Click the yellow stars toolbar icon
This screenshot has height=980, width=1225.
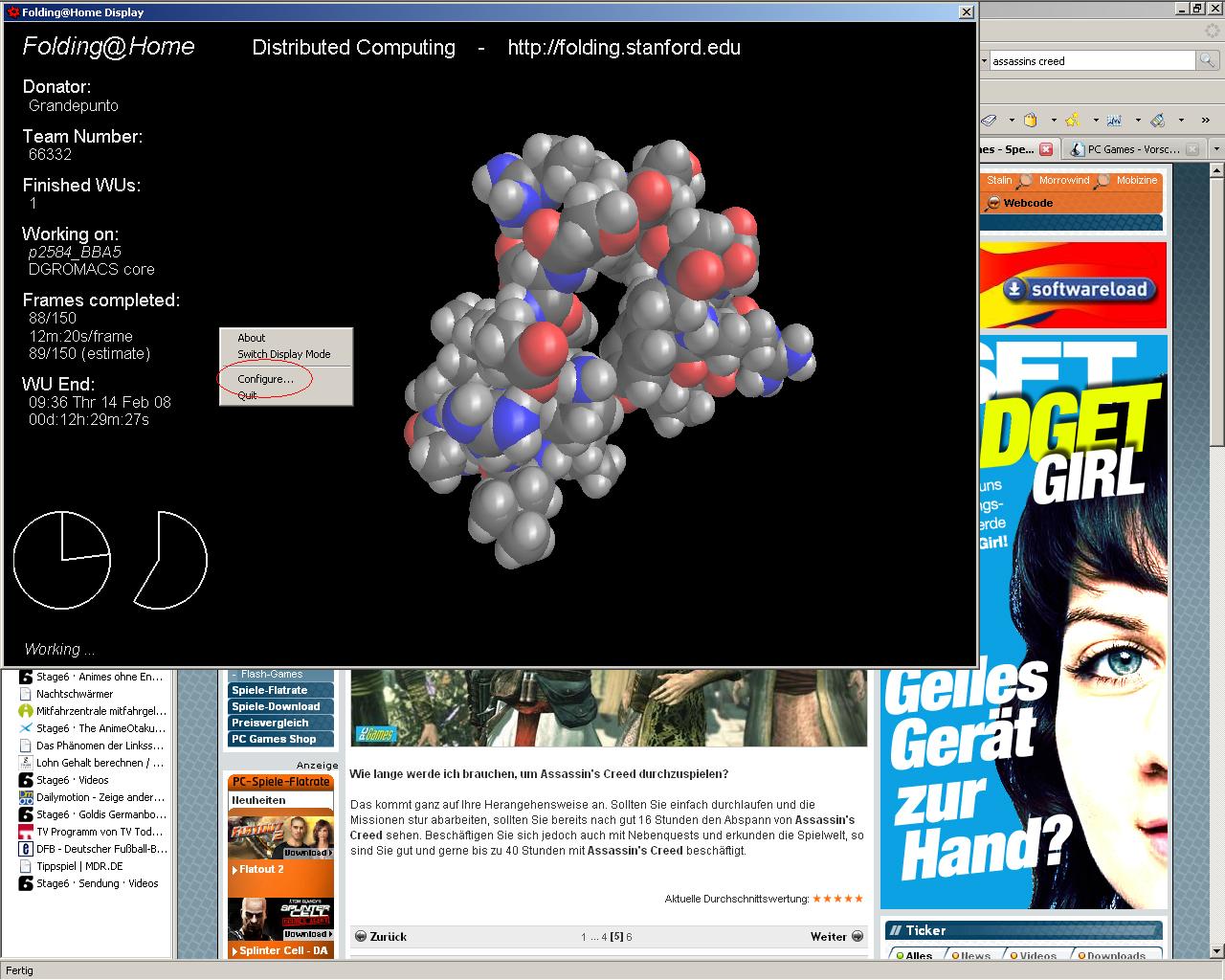pos(1073,120)
